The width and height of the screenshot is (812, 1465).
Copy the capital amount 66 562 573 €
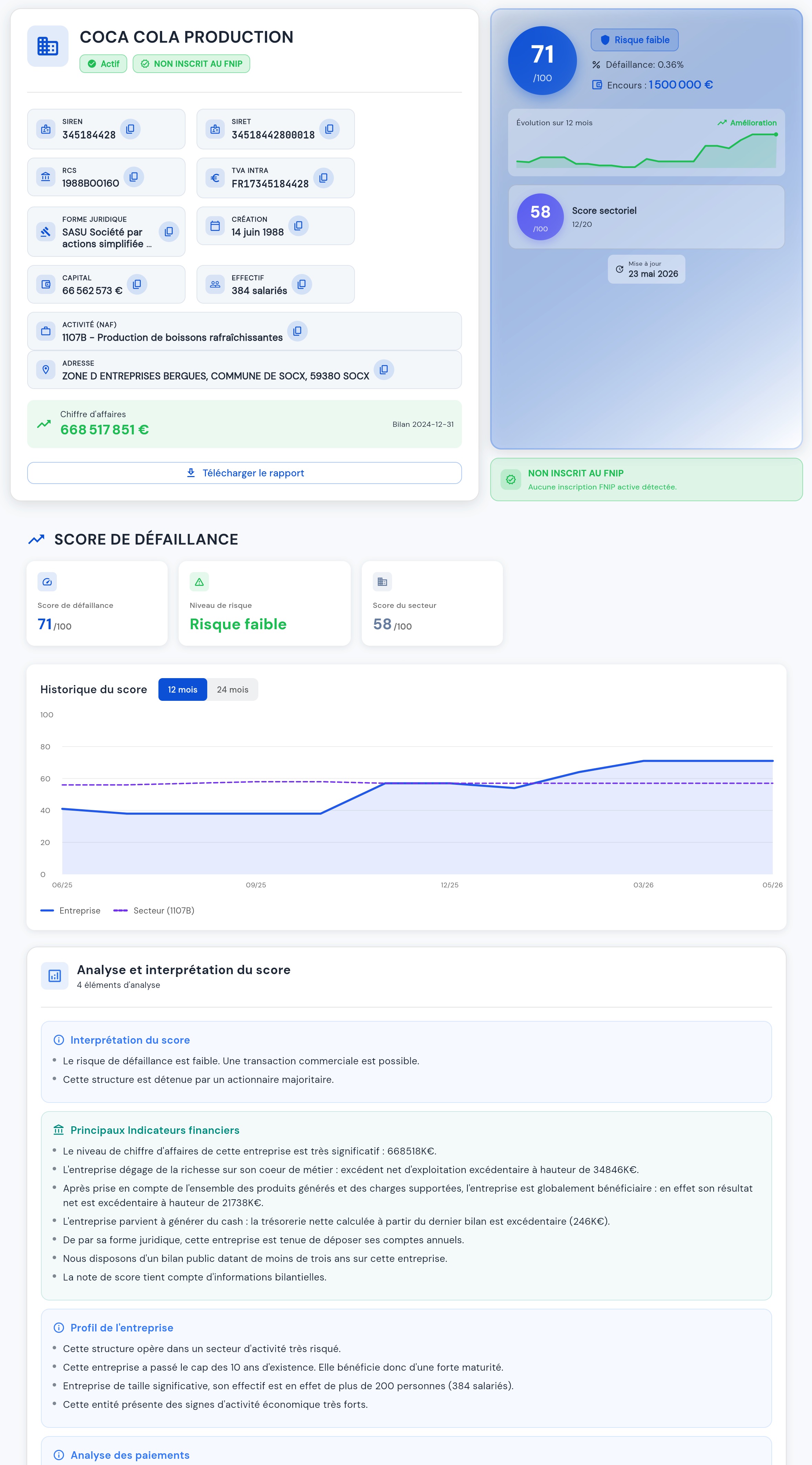coord(137,284)
